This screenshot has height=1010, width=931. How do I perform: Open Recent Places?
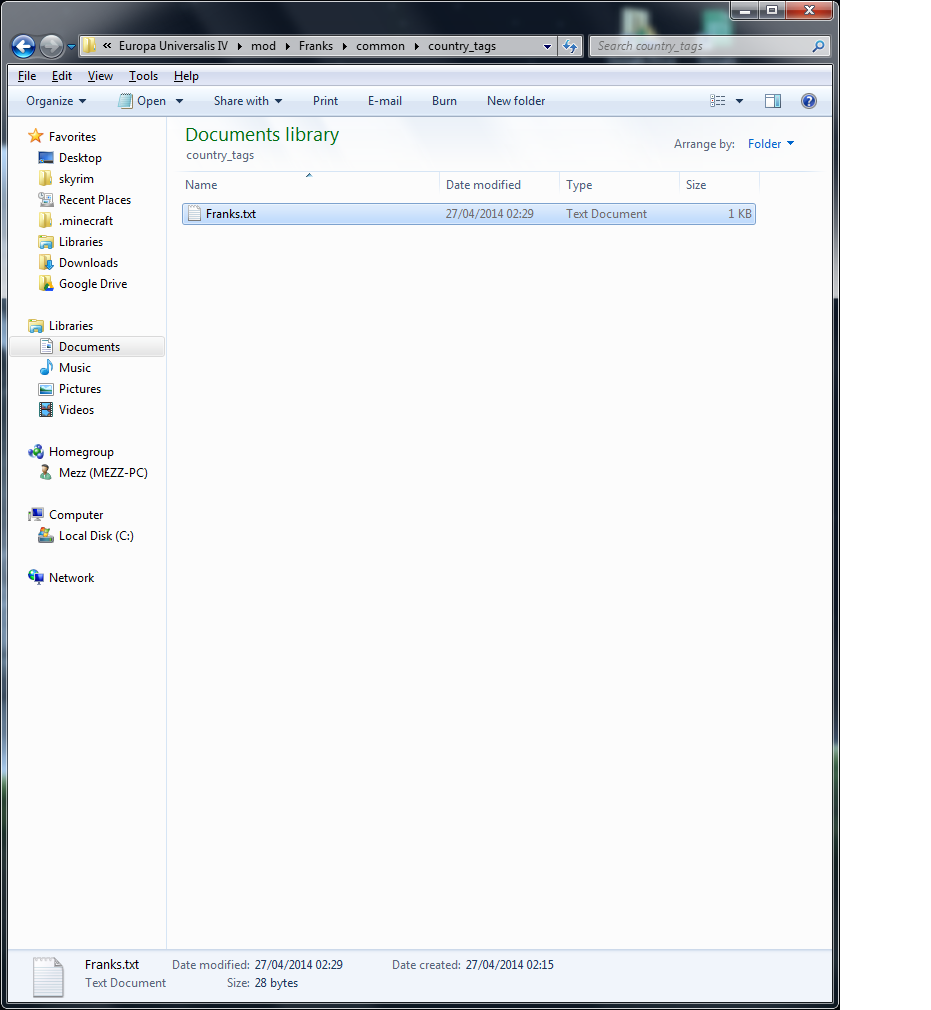click(x=95, y=200)
